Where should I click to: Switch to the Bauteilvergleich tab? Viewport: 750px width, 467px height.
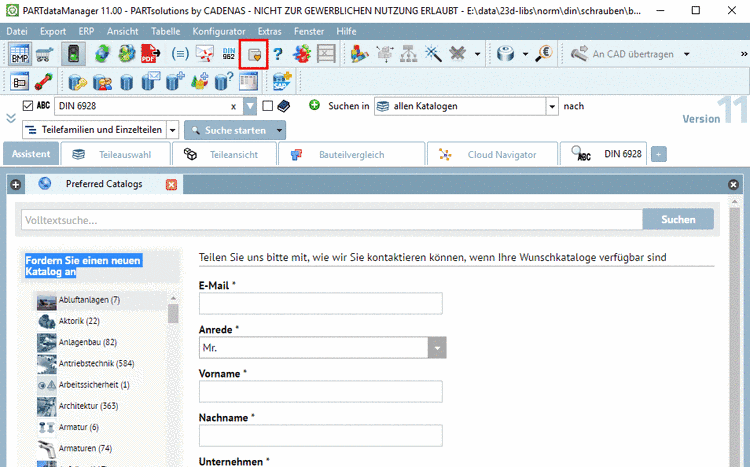pos(352,155)
